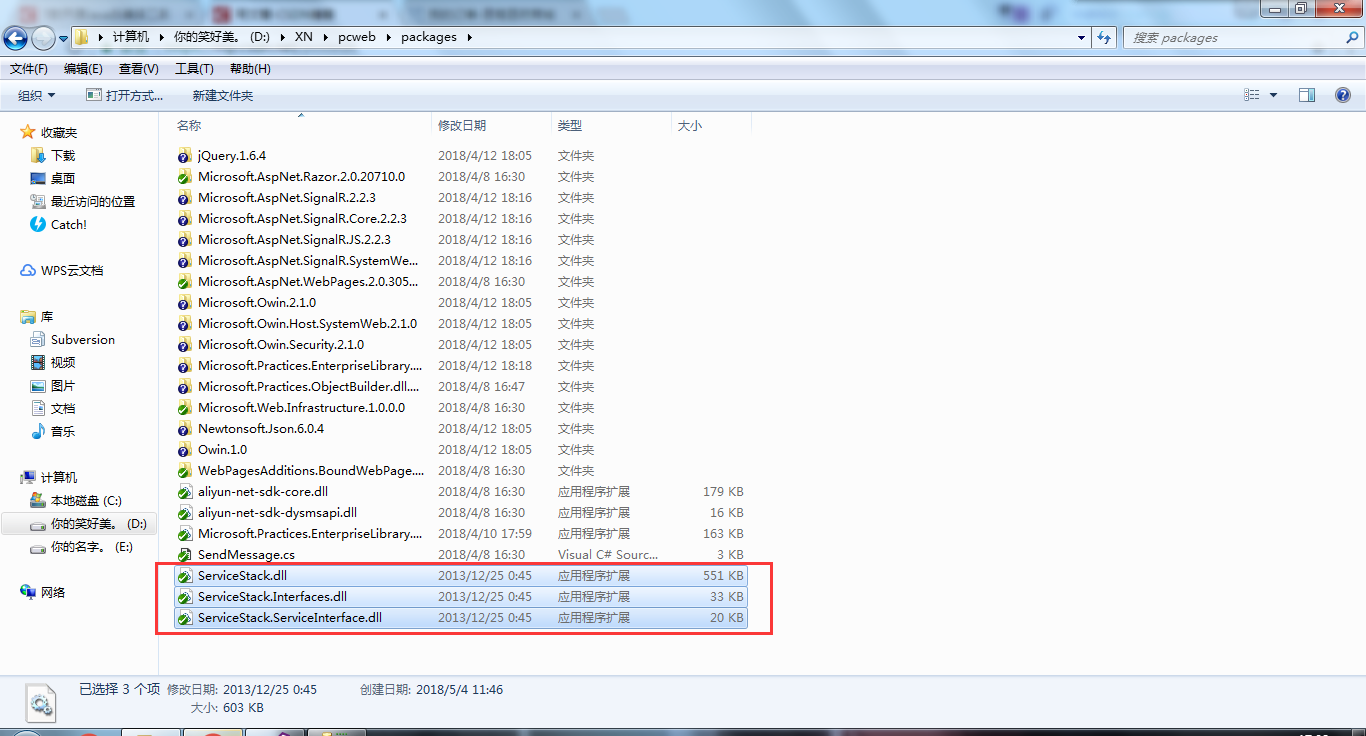Click Microsoft.Owin.Host.SystemWeb.2.1.0 folder icon
Viewport: 1366px width, 736px height.
point(184,324)
